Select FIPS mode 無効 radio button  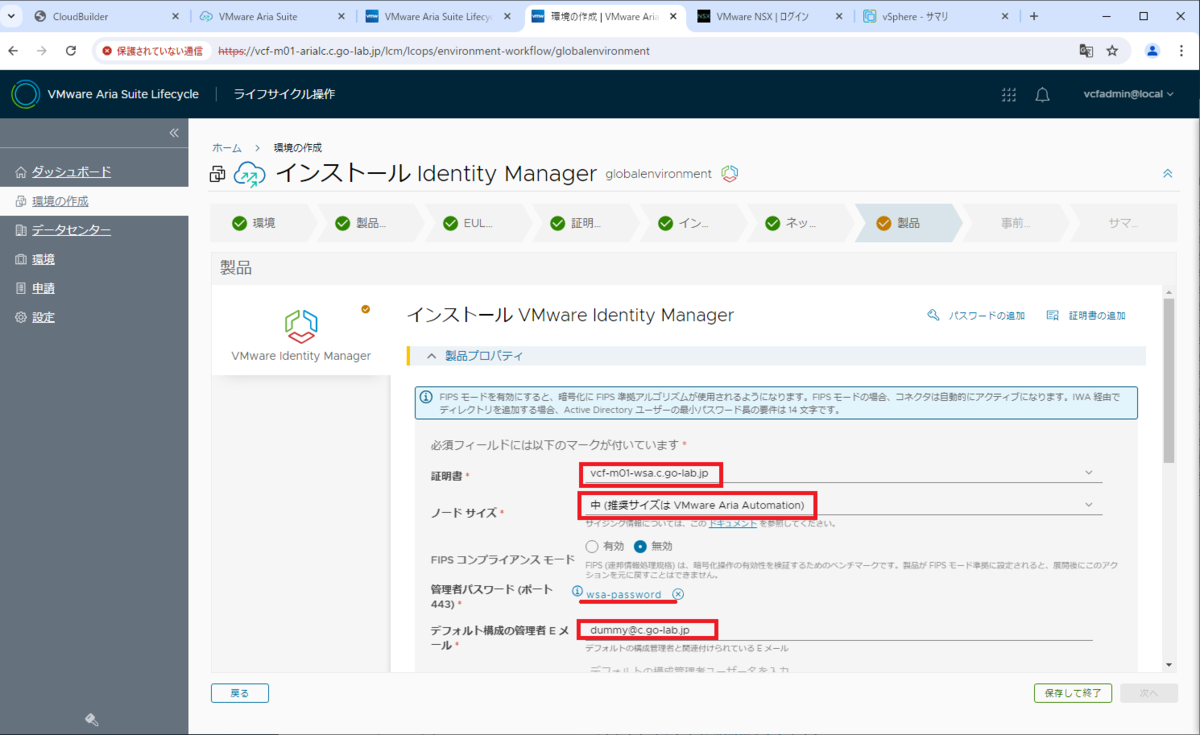coord(640,547)
